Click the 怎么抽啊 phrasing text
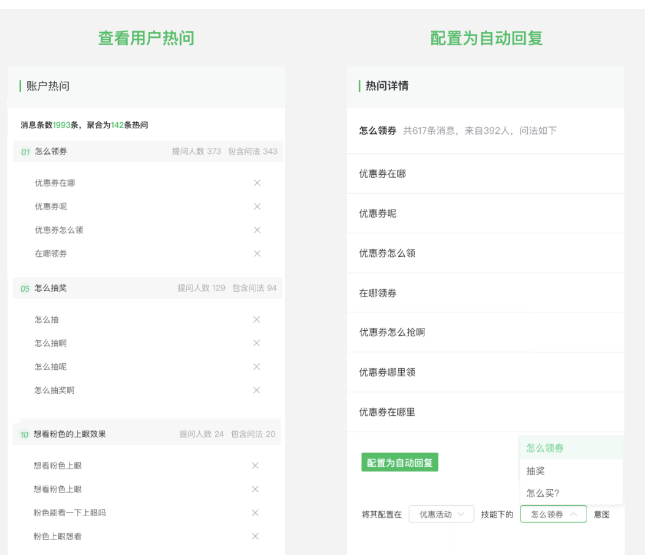Image resolution: width=645 pixels, height=555 pixels. pyautogui.click(x=50, y=343)
